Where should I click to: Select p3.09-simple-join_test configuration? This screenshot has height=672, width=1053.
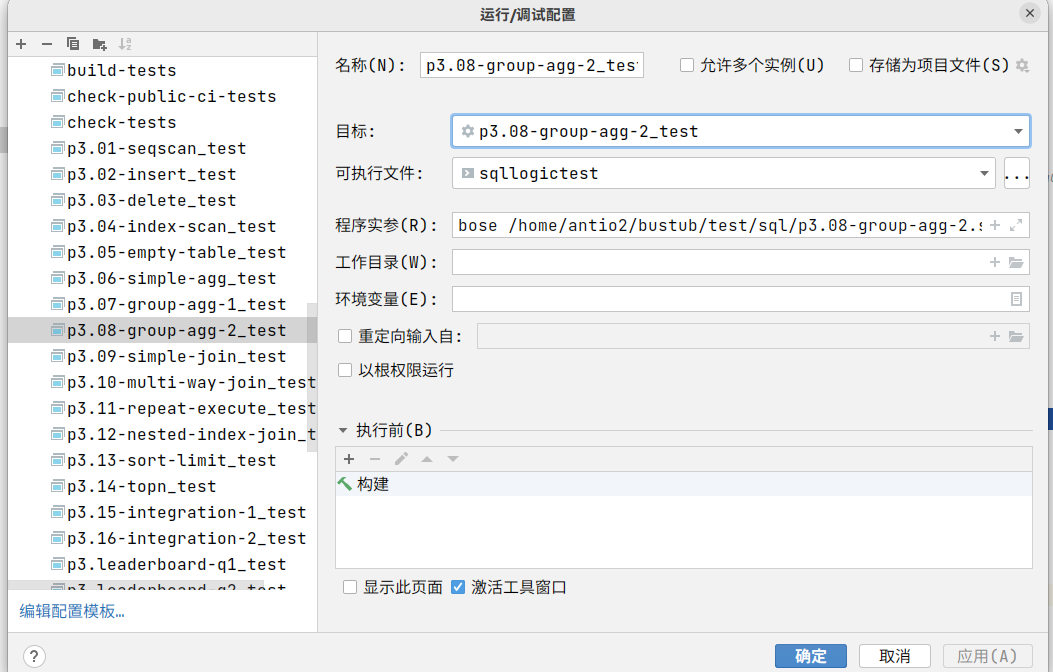coord(176,356)
